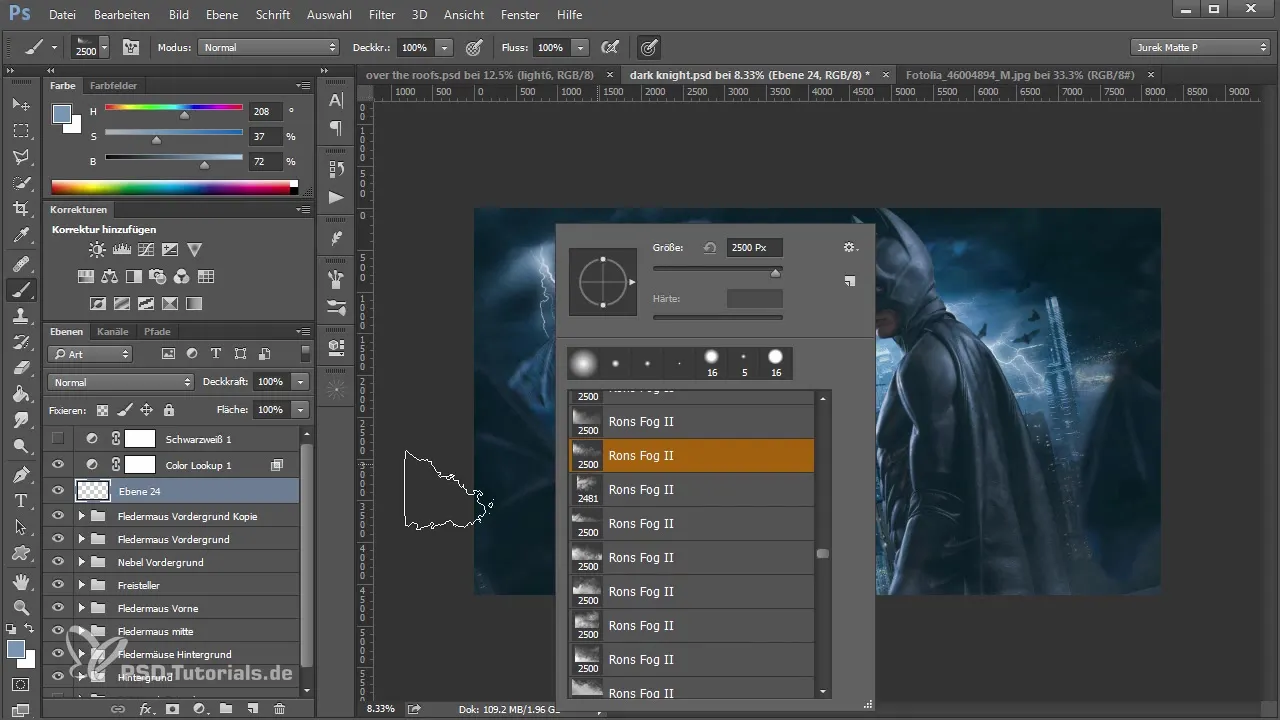Switch to over the roofs.psd tab
This screenshot has height=720, width=1280.
click(x=482, y=75)
